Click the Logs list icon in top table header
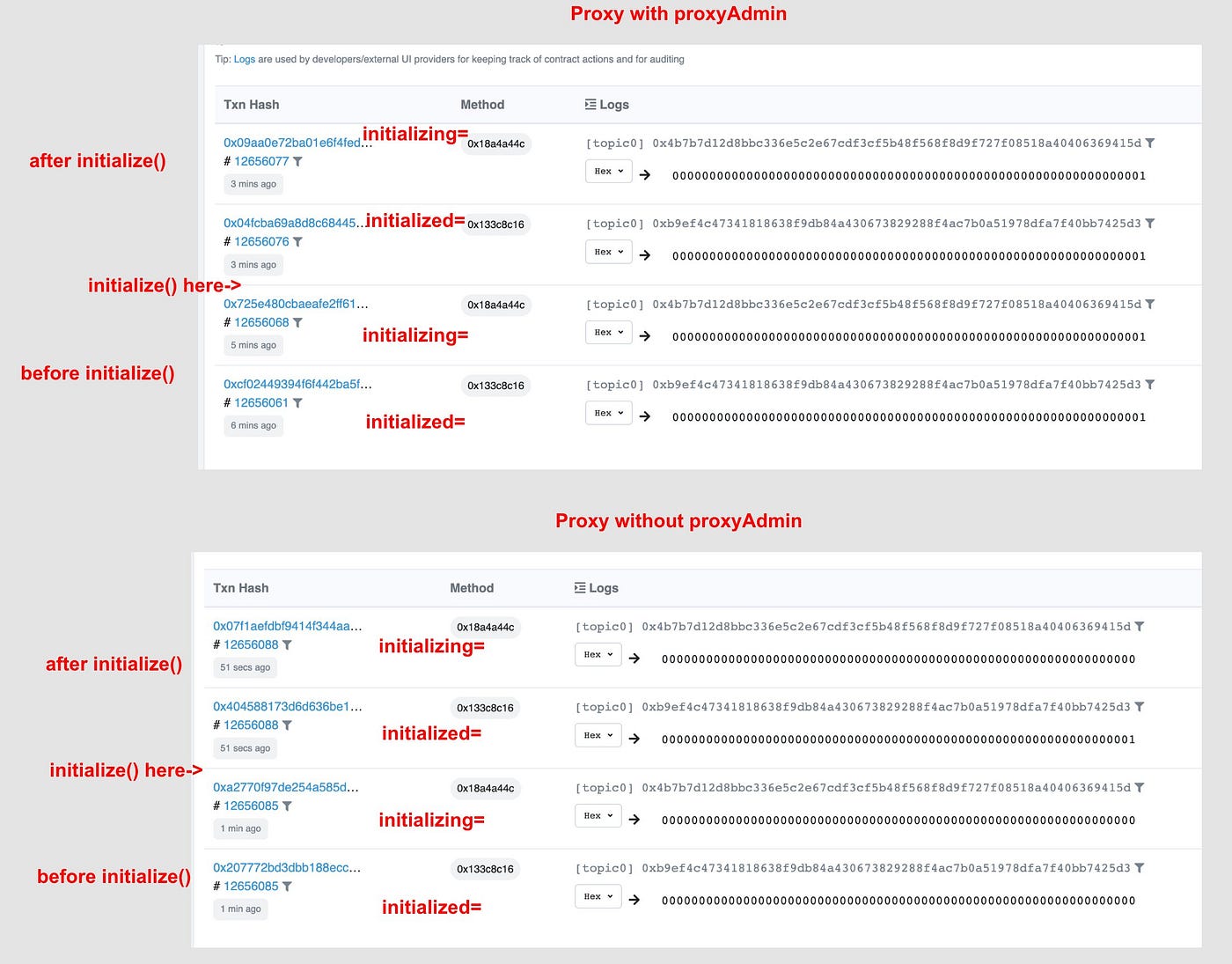 click(x=589, y=104)
